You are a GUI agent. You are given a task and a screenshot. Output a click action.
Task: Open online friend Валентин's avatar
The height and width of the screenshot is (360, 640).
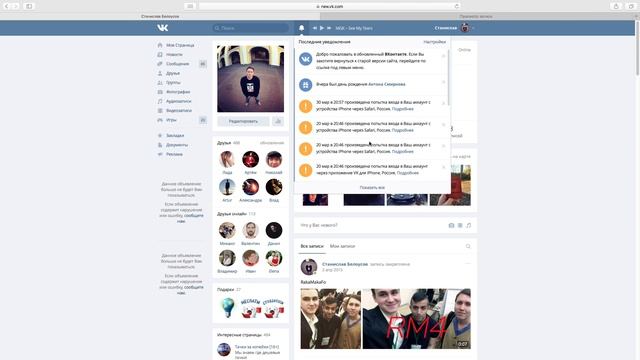tap(251, 230)
